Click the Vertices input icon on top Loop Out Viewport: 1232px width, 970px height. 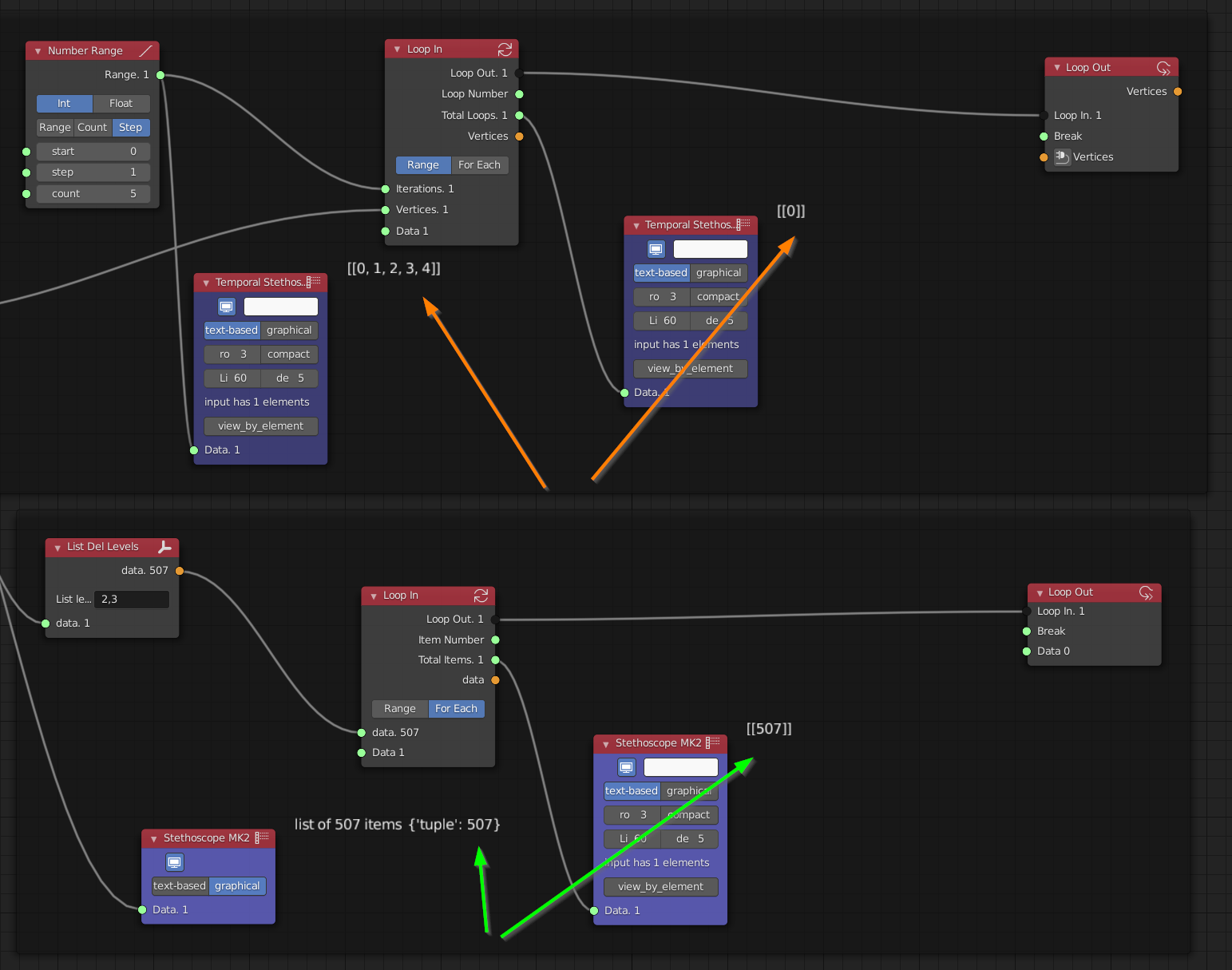point(1062,157)
